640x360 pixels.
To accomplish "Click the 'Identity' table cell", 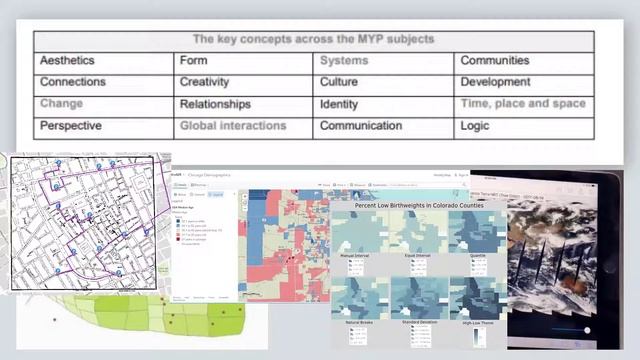I will coord(383,107).
